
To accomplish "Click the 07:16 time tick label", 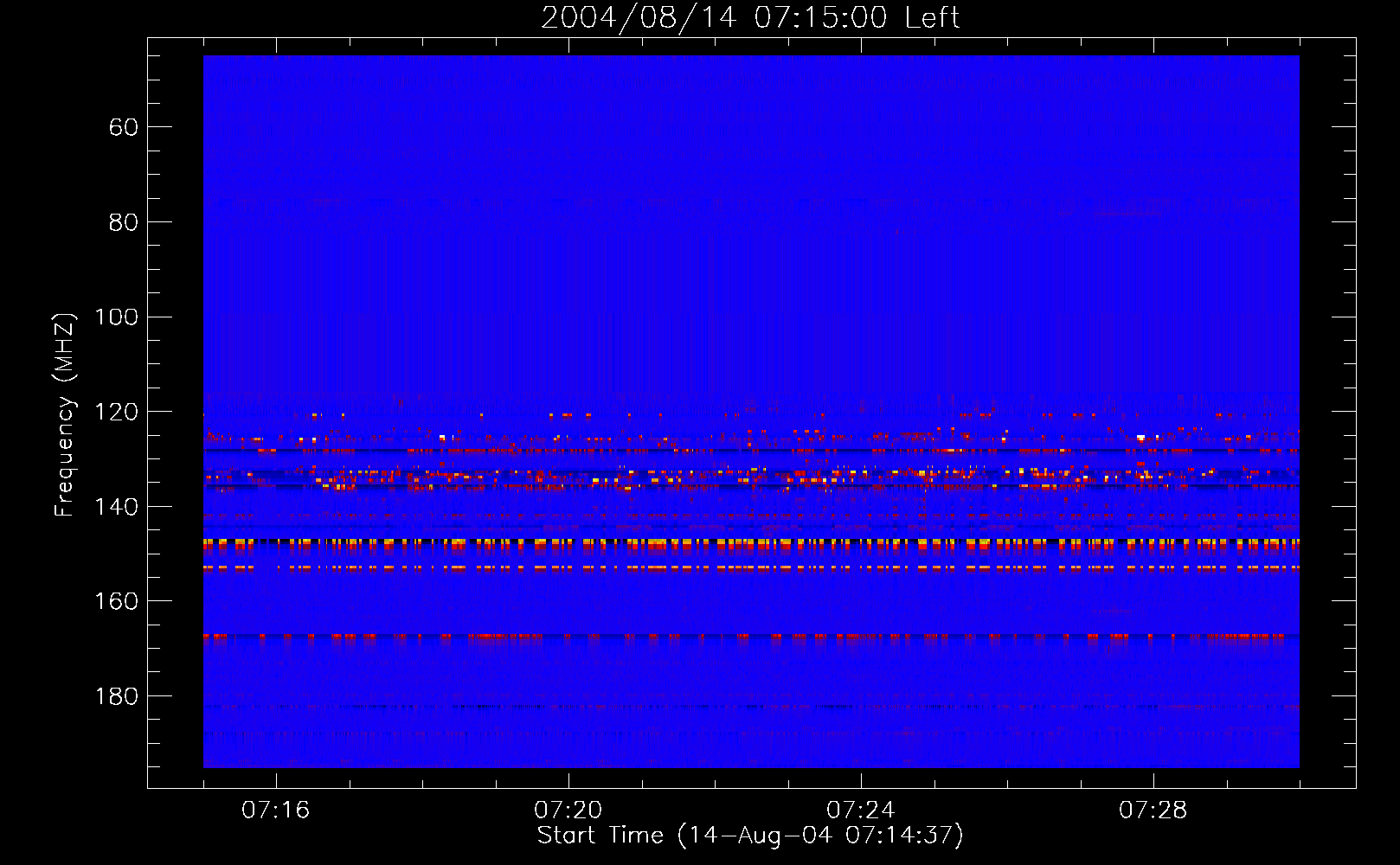I will tap(276, 811).
